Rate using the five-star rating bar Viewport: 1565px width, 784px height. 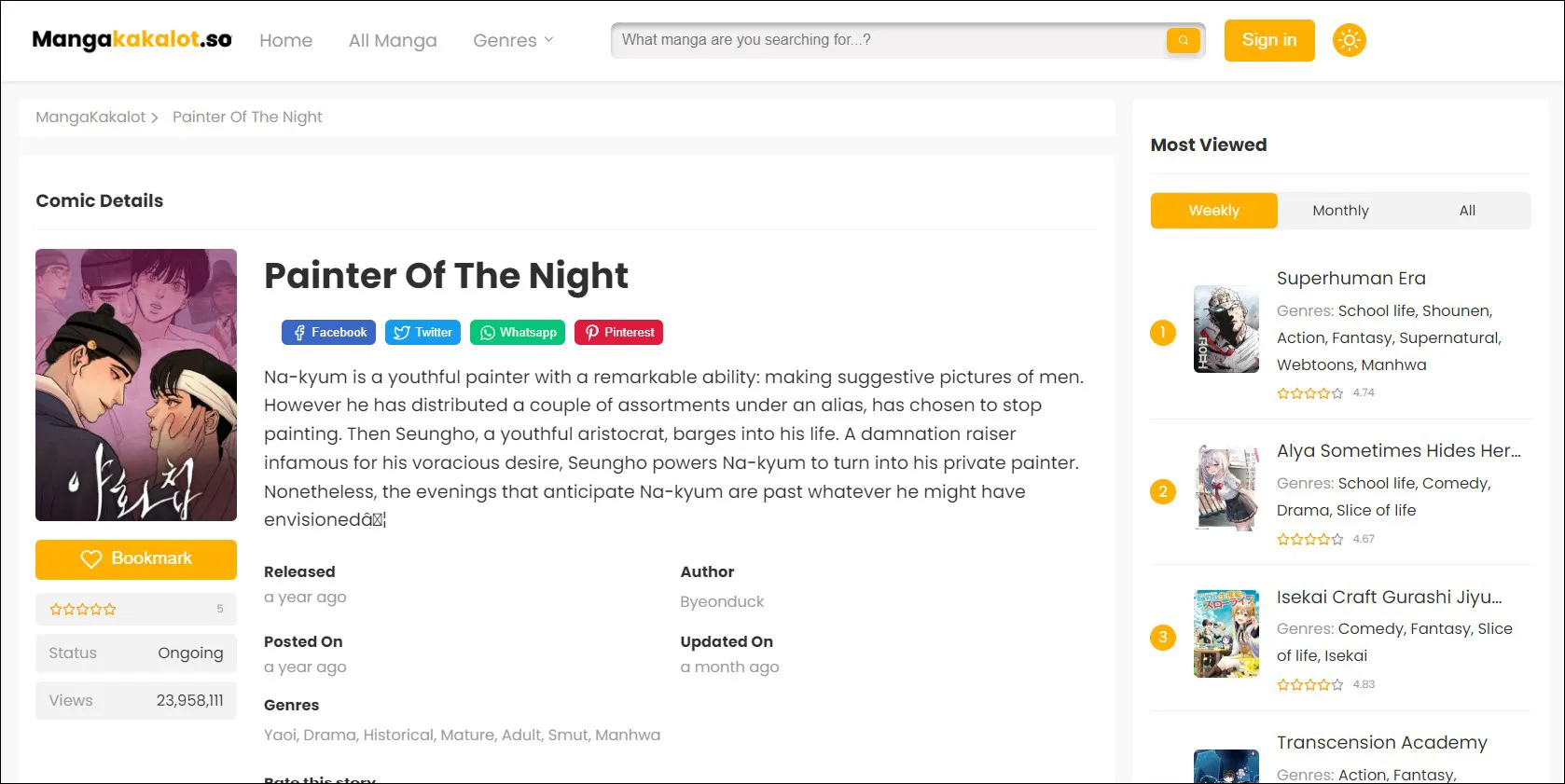(x=83, y=610)
